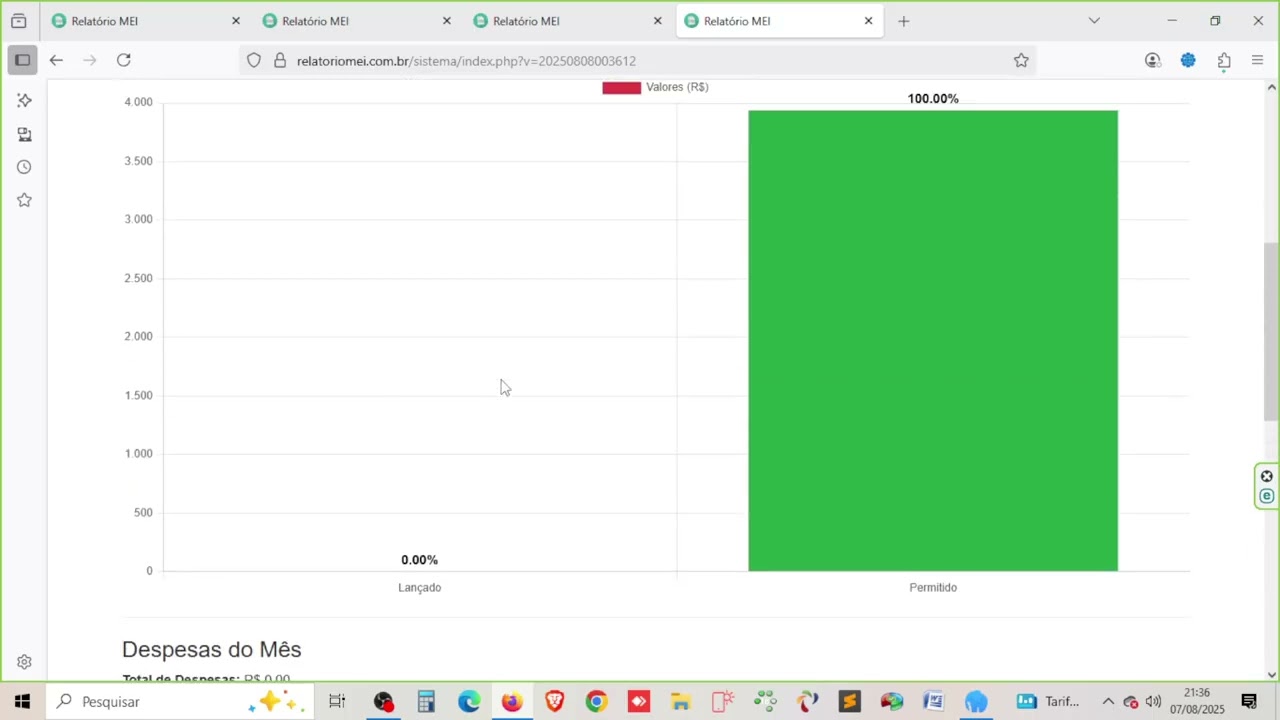Open the Firefox account icon
Viewport: 1280px width, 720px height.
(x=1153, y=60)
